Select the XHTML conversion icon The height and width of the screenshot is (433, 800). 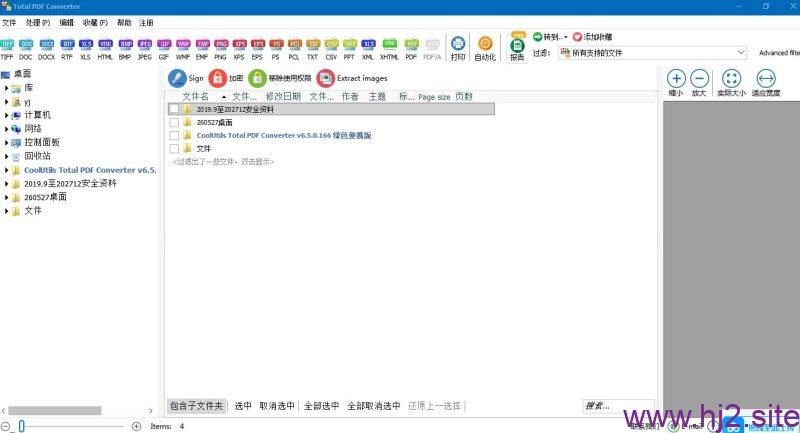point(389,49)
